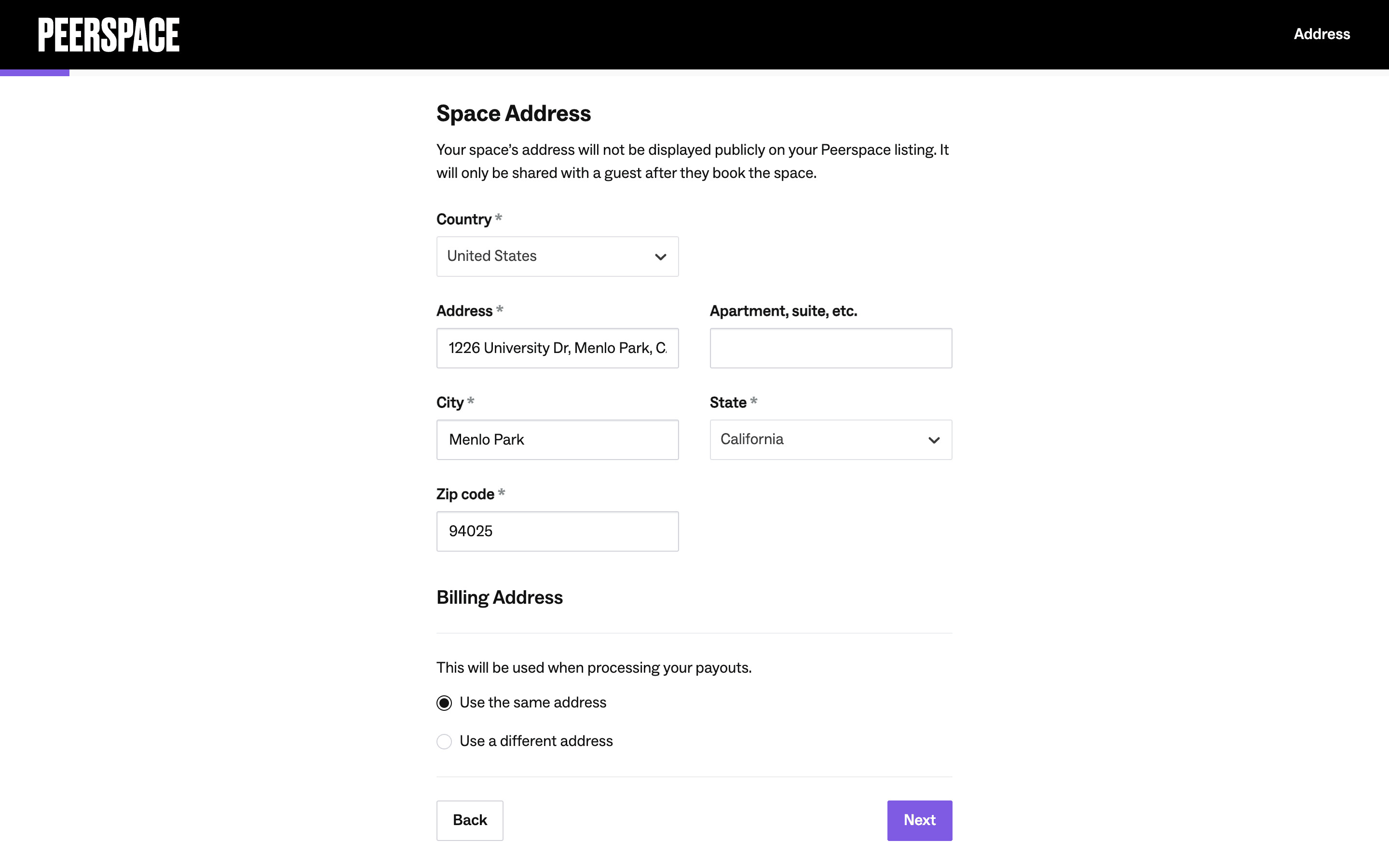Screen dimensions: 1389x868
Task: Click the Address header step label
Action: tap(1321, 34)
